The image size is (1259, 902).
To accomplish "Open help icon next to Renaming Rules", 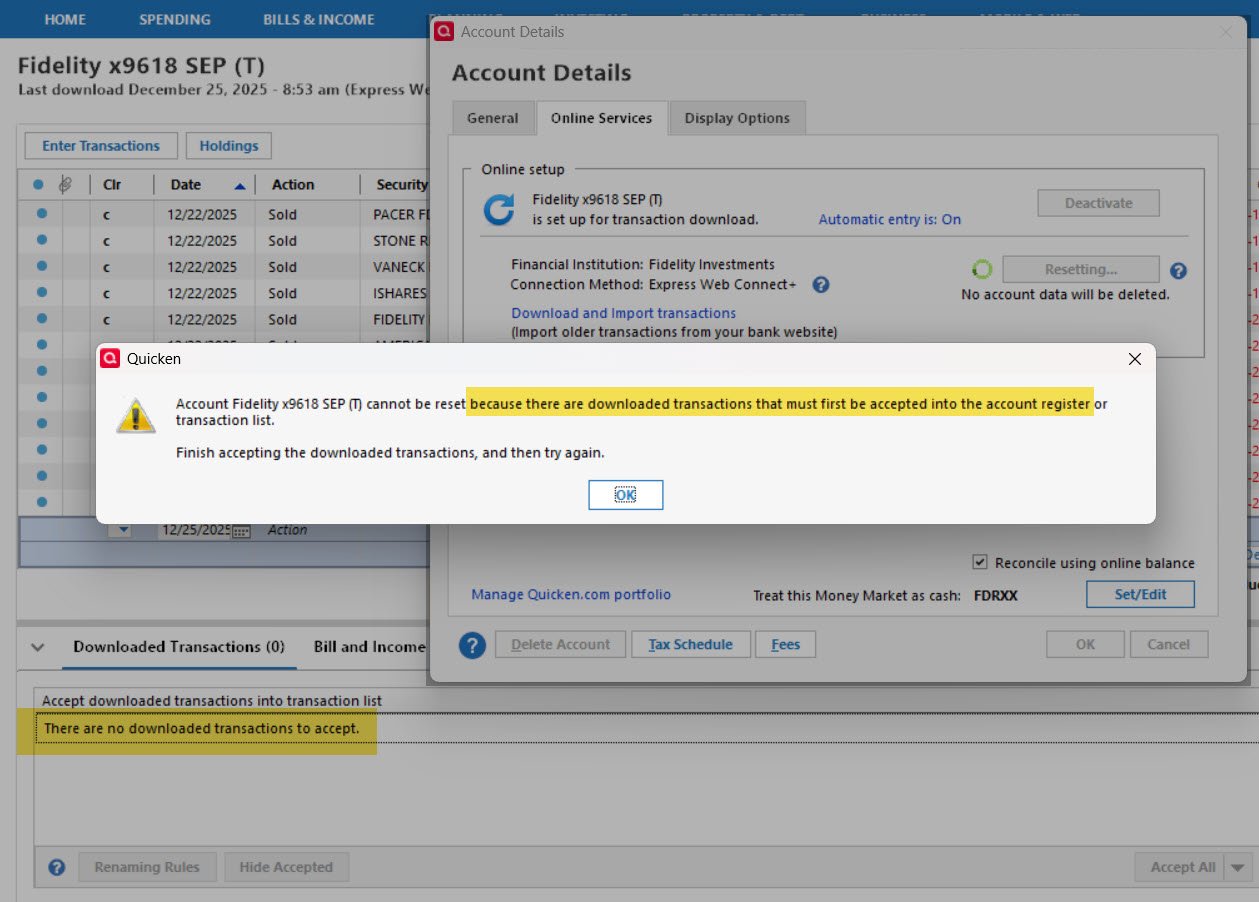I will (57, 867).
